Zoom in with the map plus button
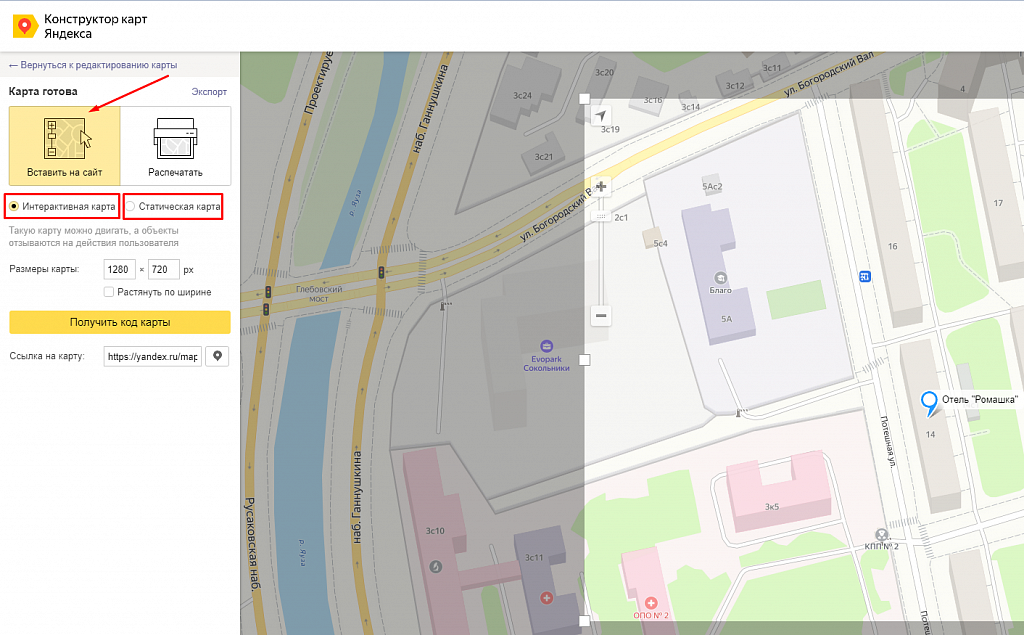Image resolution: width=1024 pixels, height=635 pixels. coord(601,187)
